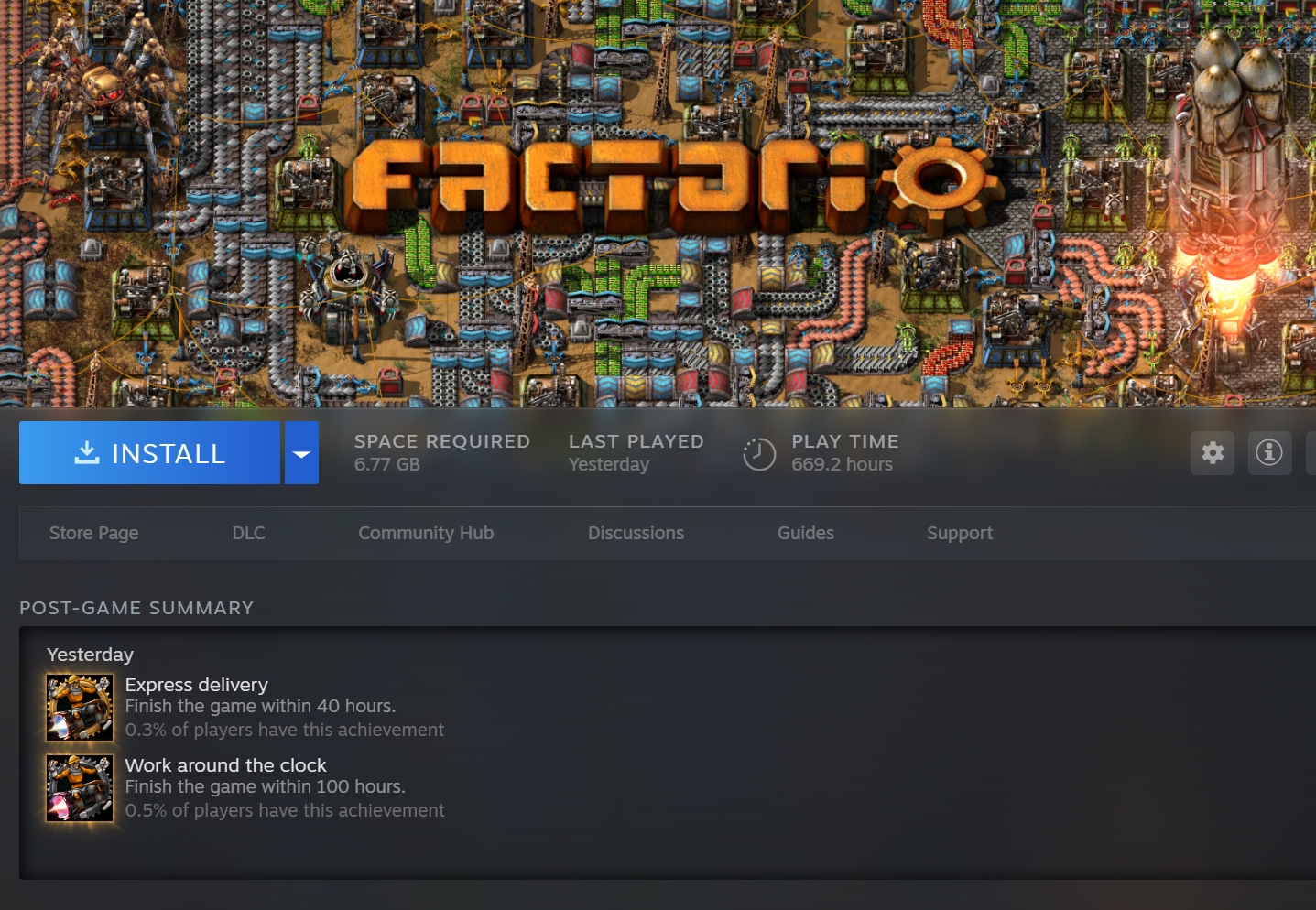1316x910 pixels.
Task: Click the Express delivery achievement title
Action: coord(197,685)
